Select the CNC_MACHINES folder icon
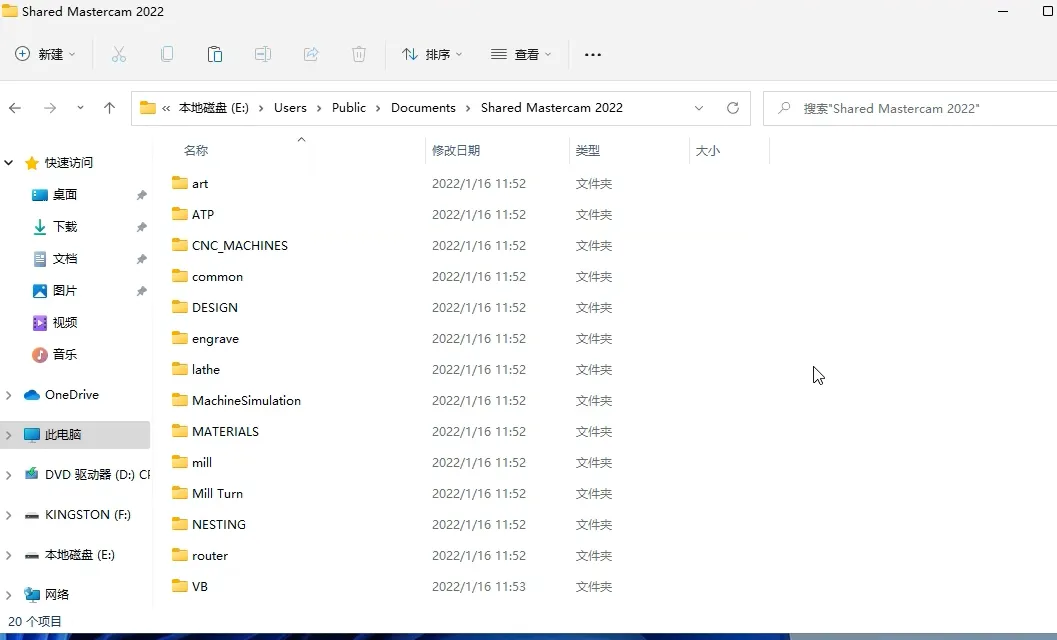The width and height of the screenshot is (1057, 640). pos(179,245)
